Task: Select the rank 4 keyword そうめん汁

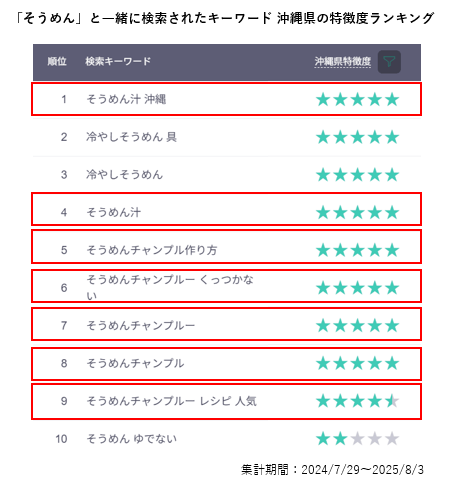Action: pyautogui.click(x=113, y=212)
